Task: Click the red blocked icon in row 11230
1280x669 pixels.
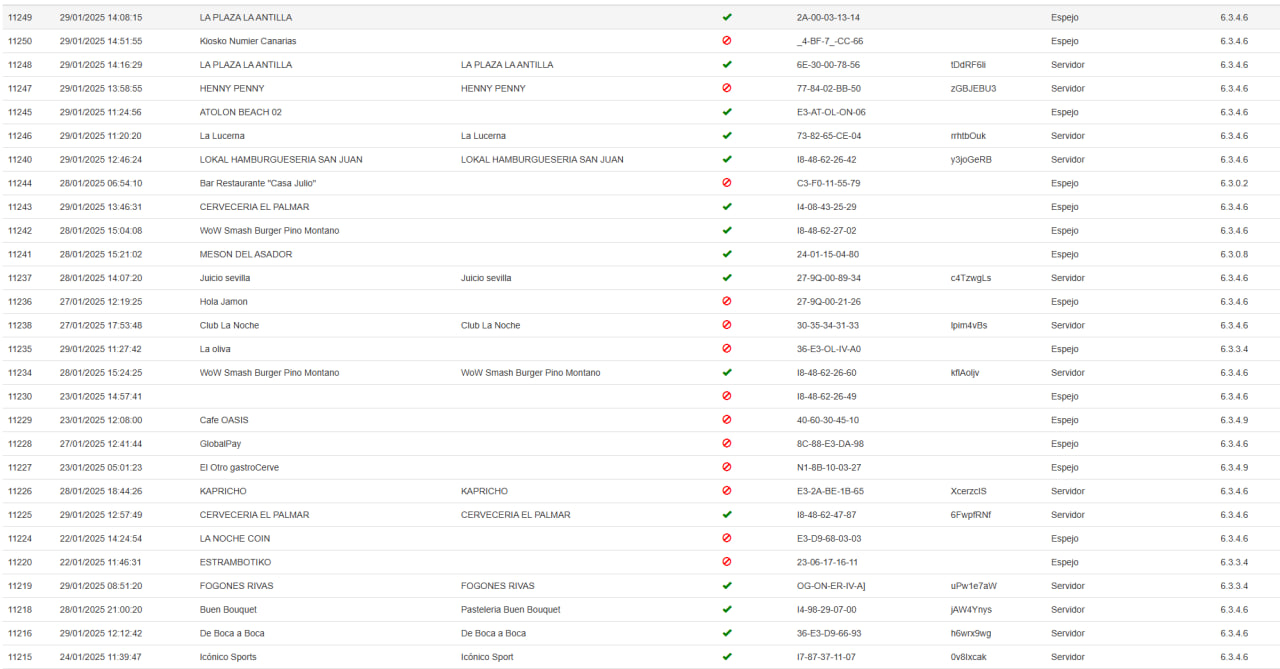Action: pyautogui.click(x=727, y=396)
